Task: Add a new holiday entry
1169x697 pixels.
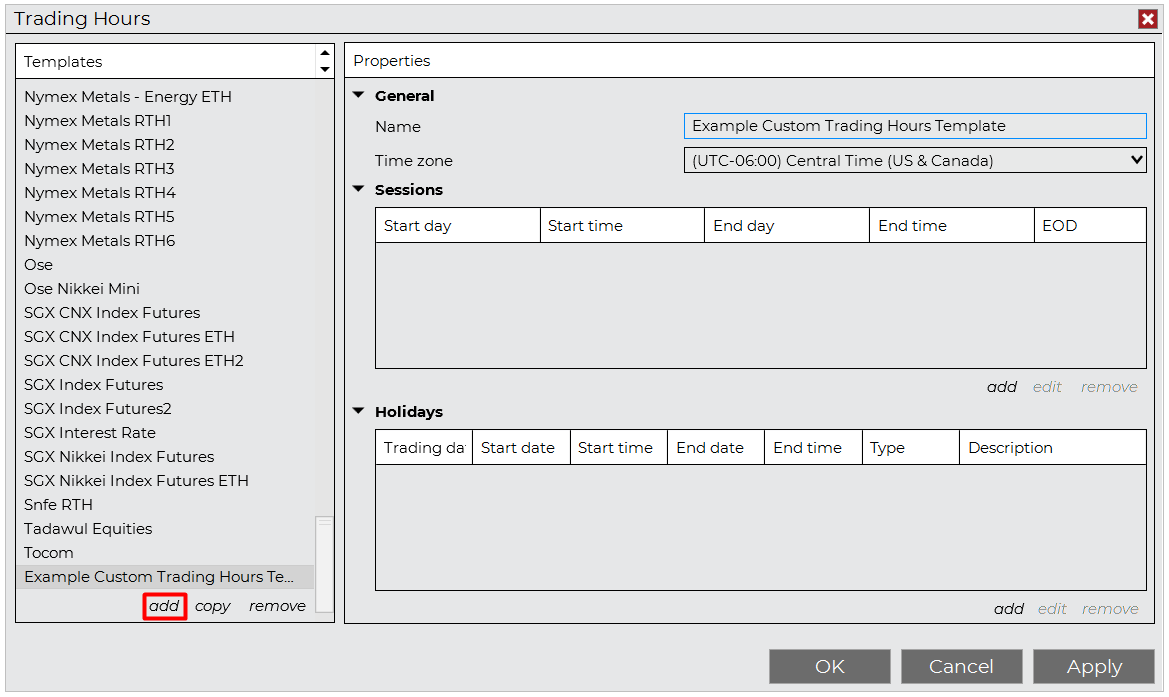Action: coord(1008,609)
